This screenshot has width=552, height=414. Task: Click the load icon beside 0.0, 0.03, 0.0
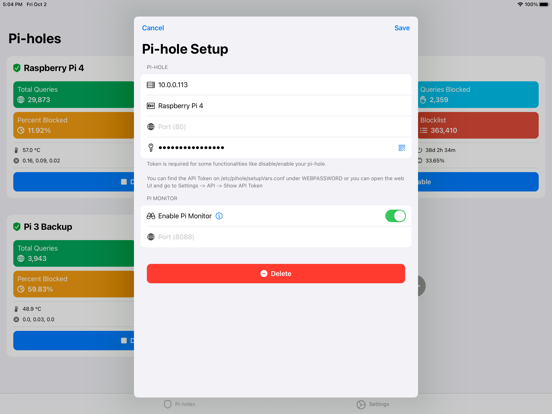(16, 319)
